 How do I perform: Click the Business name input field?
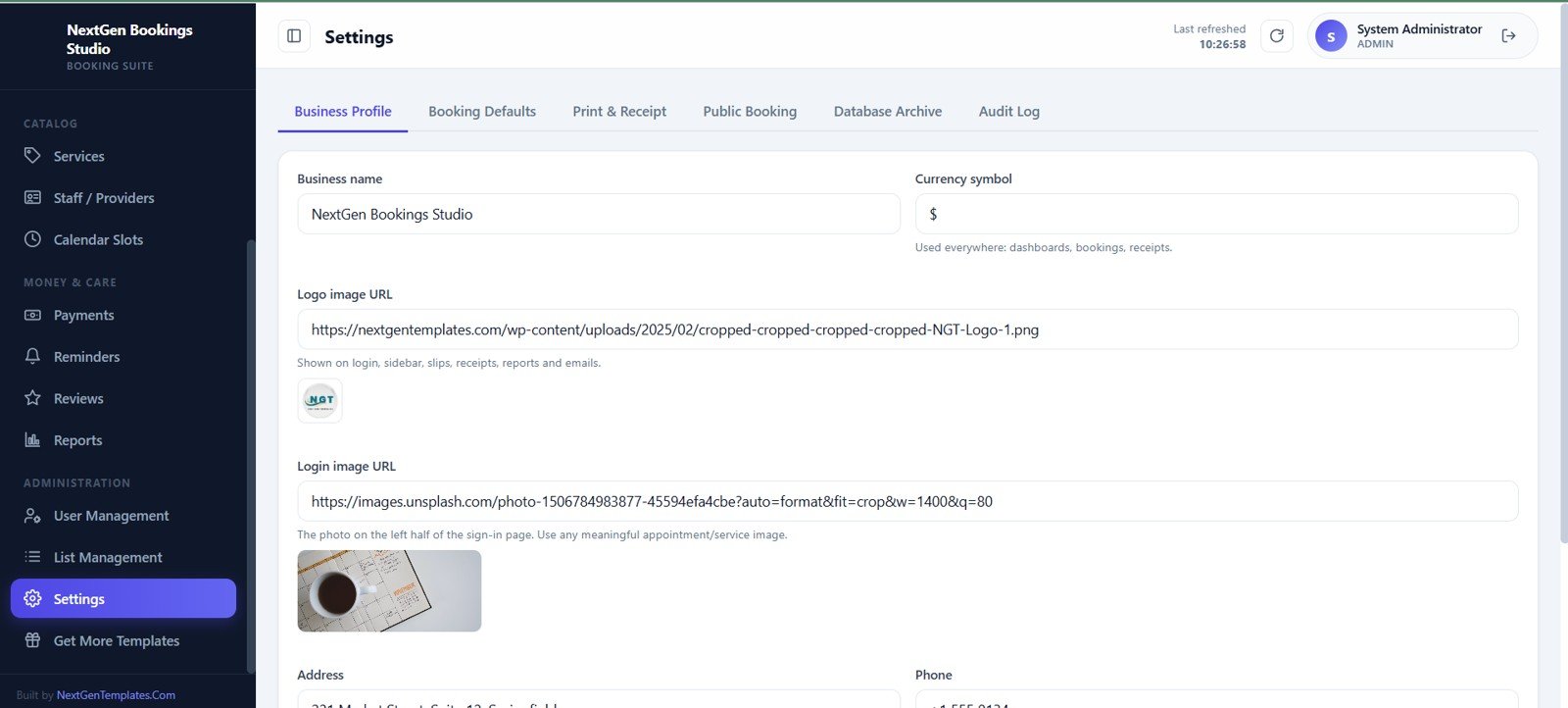point(599,214)
